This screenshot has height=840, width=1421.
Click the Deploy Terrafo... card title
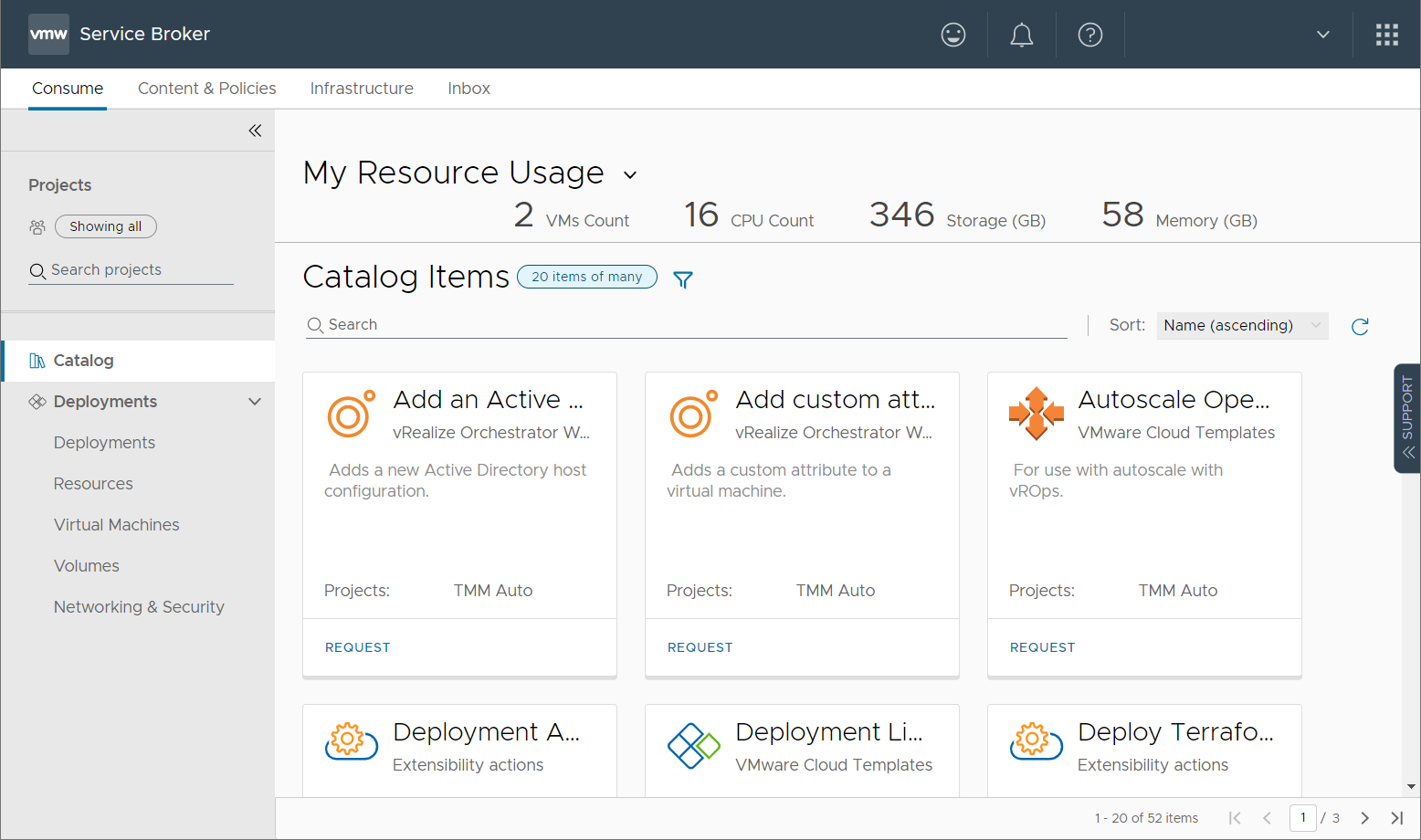click(x=1176, y=732)
